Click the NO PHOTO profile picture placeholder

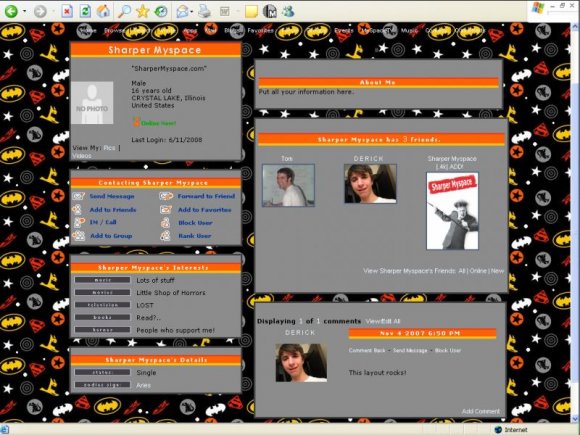(x=92, y=103)
